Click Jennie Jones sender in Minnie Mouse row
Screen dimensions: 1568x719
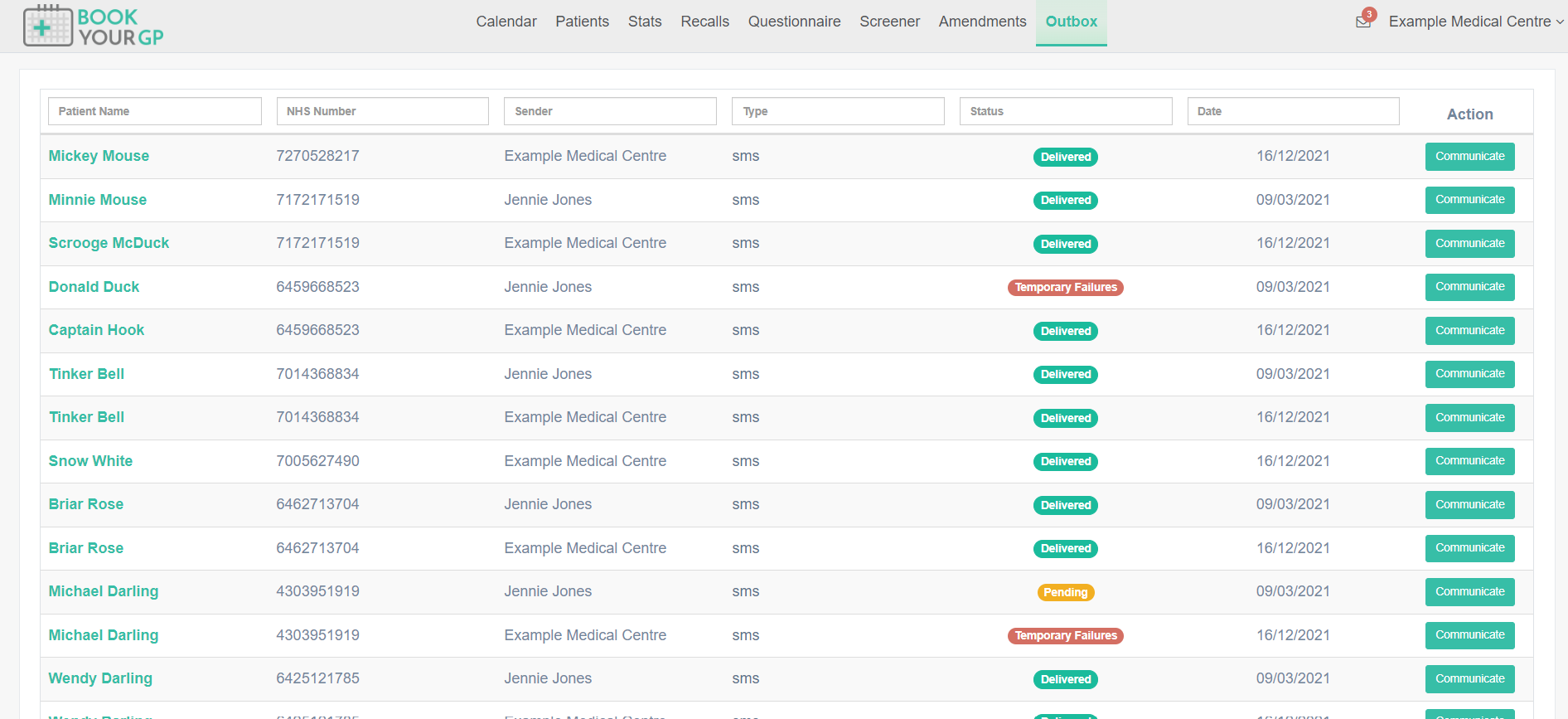pos(548,200)
